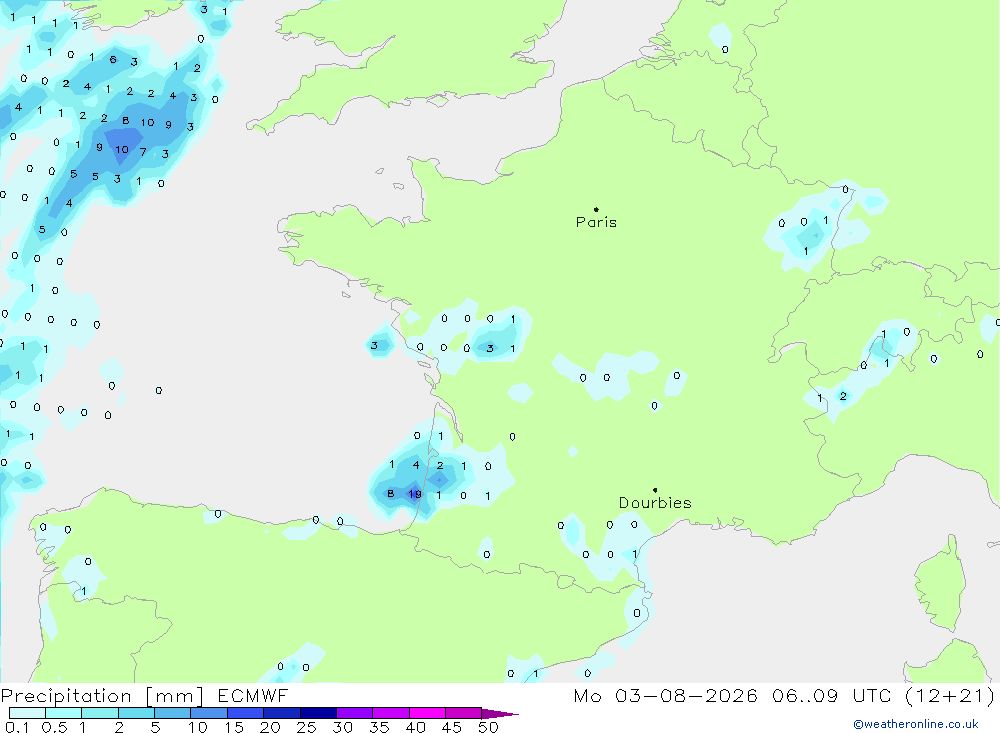Click the 7 mm Atlantic precipitation value
Screen dimensions: 1000x733
143,152
